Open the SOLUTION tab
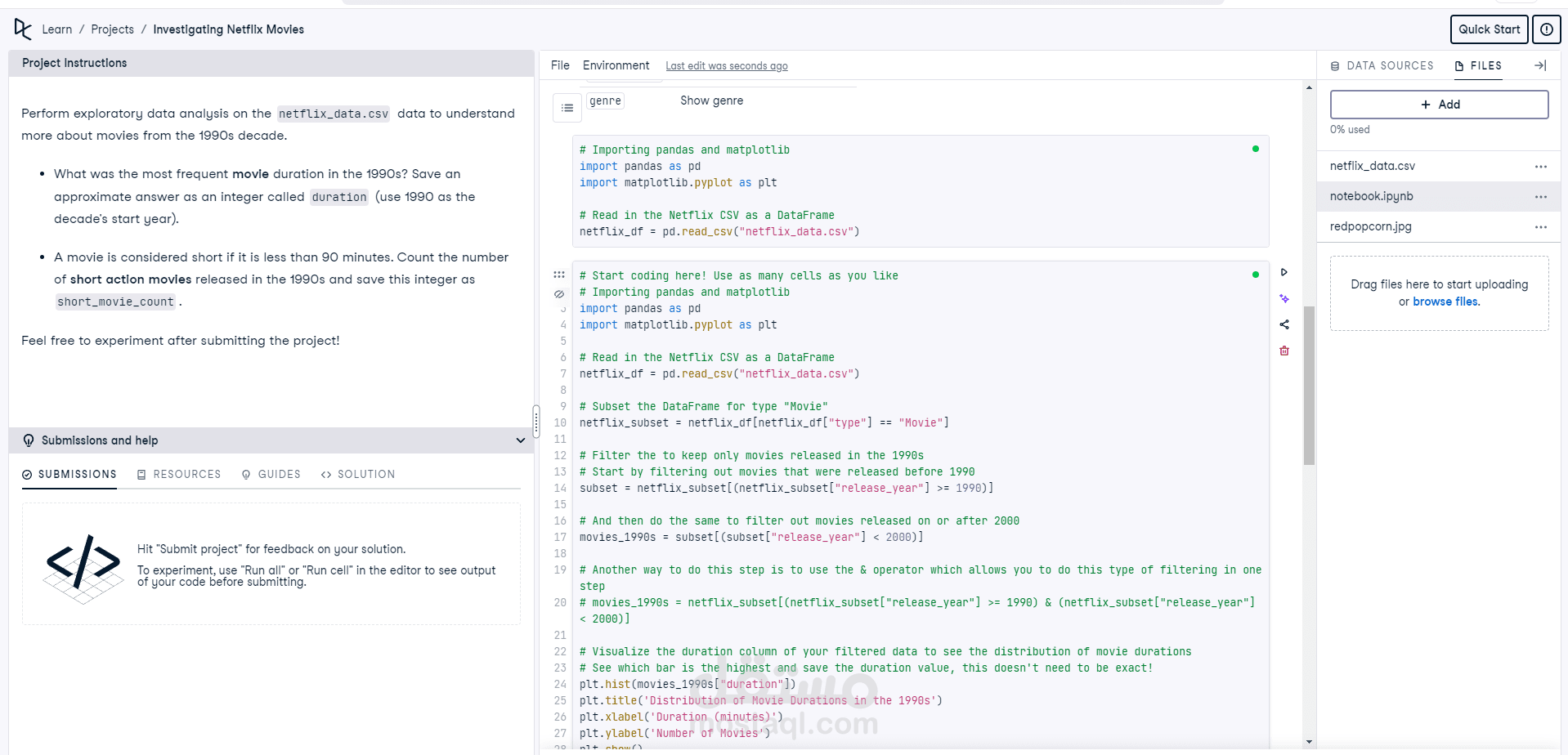Image resolution: width=1568 pixels, height=755 pixels. pyautogui.click(x=358, y=474)
